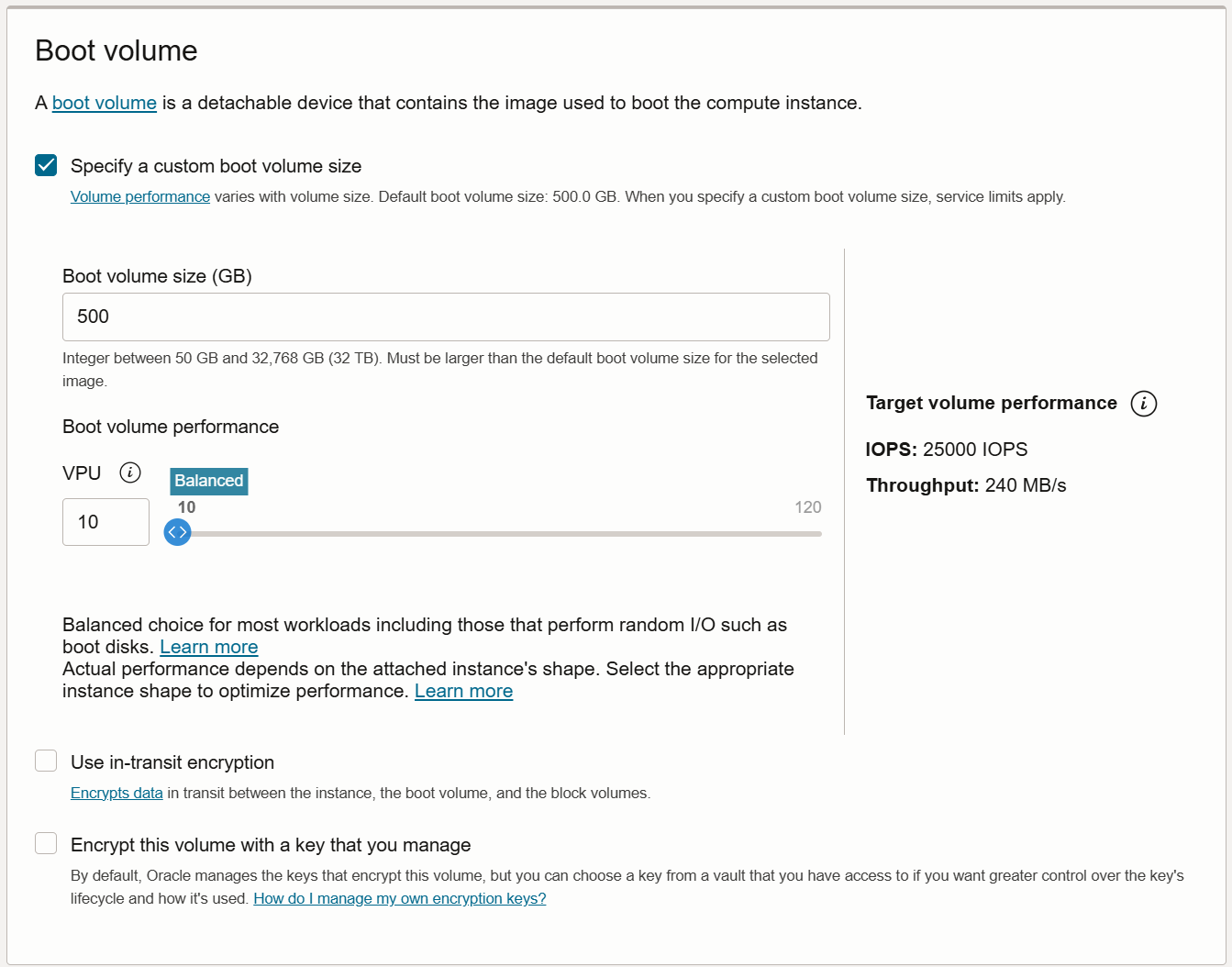The width and height of the screenshot is (1232, 967).
Task: Click the Throughput value text
Action: pos(1025,485)
